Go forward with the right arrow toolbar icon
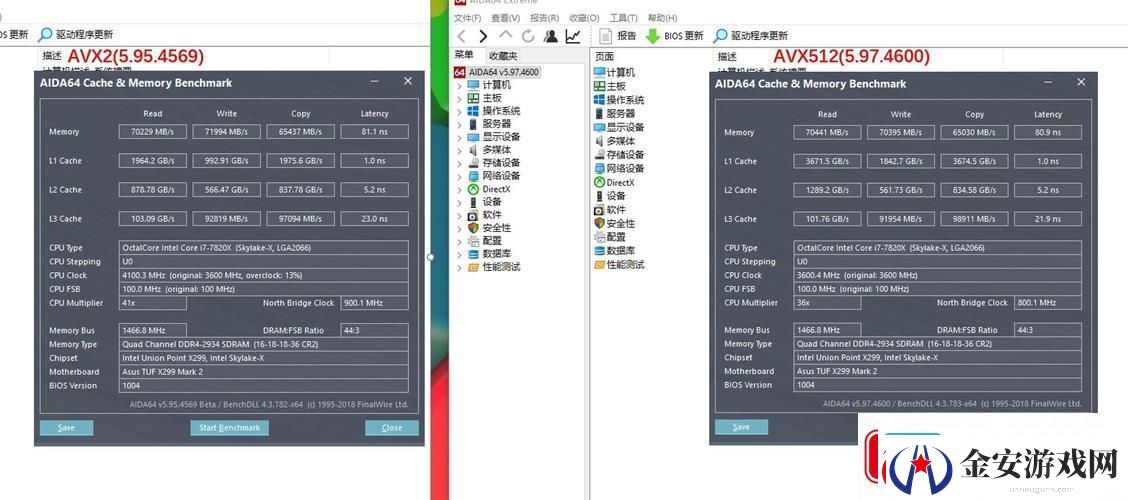Screen dimensions: 1128x500 point(483,36)
